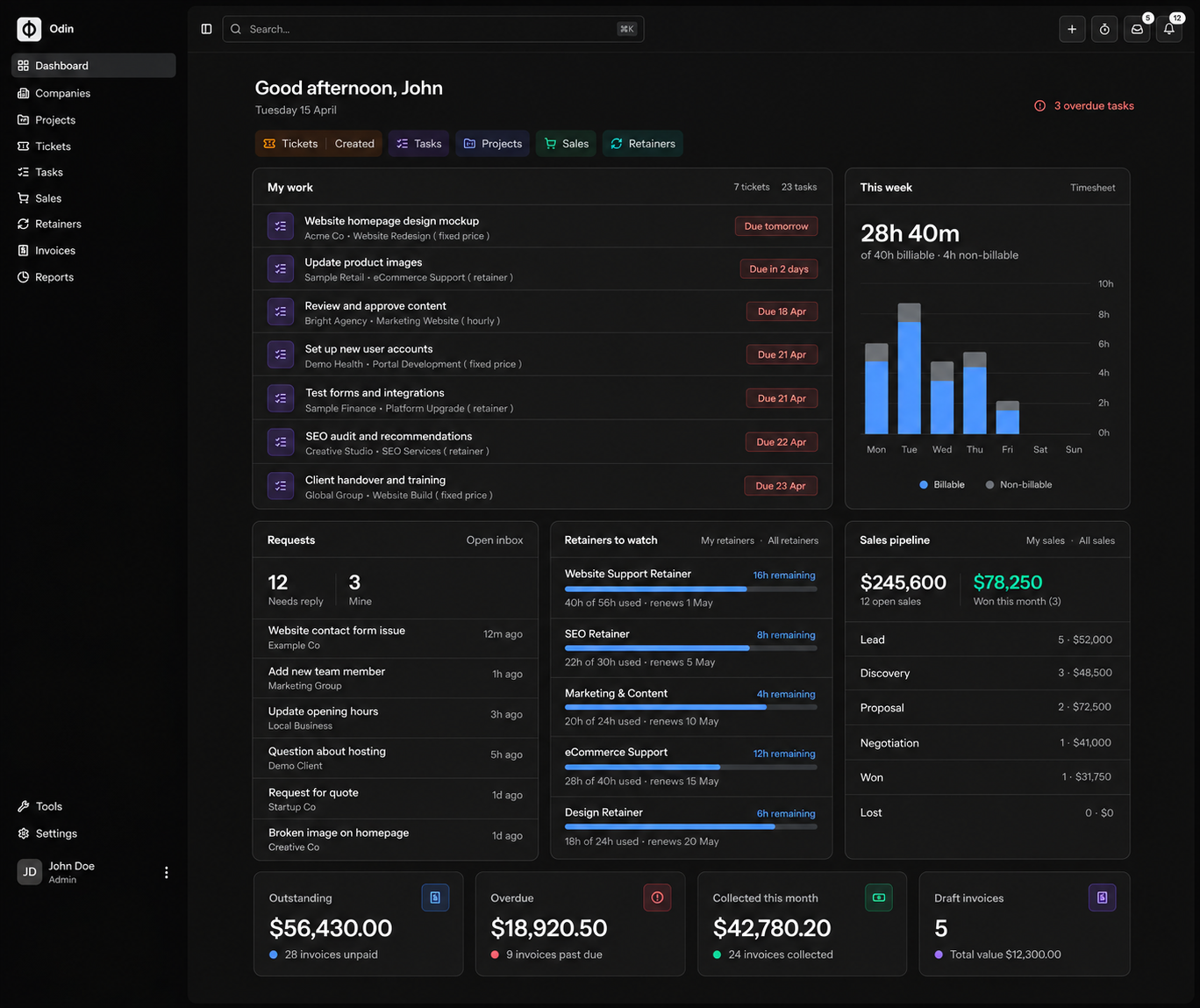The width and height of the screenshot is (1200, 1008).
Task: Click the Invoices sidebar icon
Action: coord(24,250)
